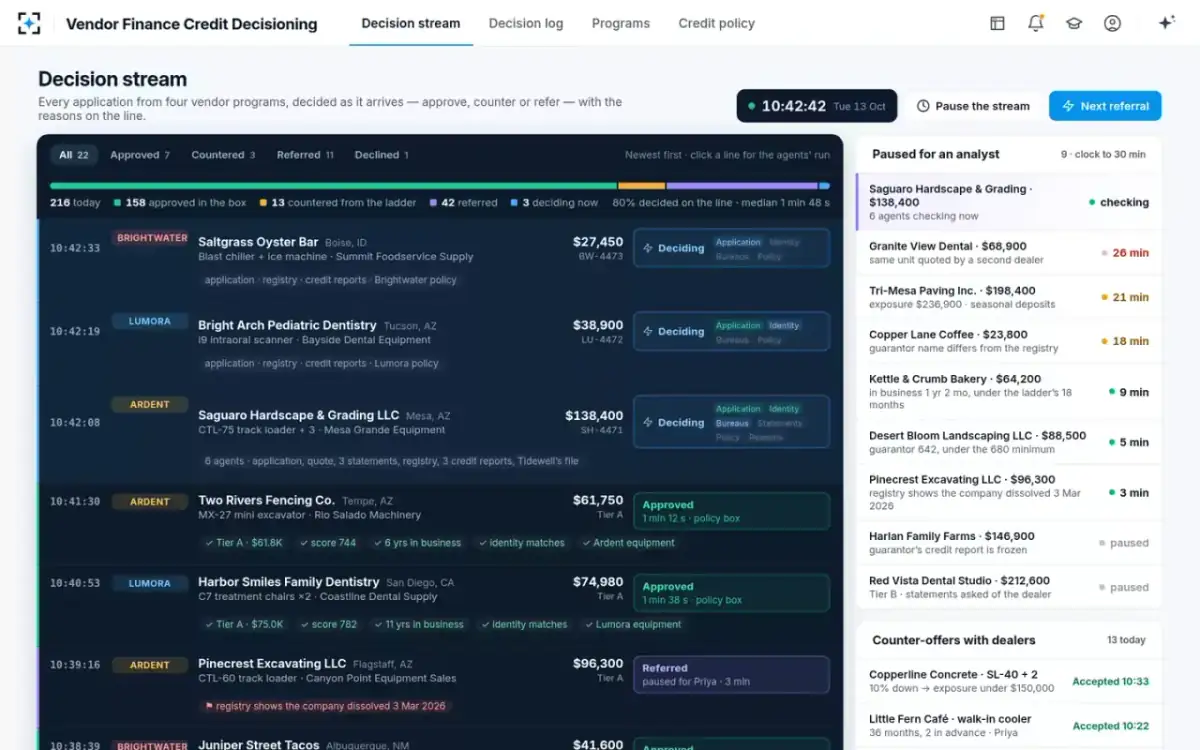Click the green approved segment of progress bar

[x=333, y=186]
